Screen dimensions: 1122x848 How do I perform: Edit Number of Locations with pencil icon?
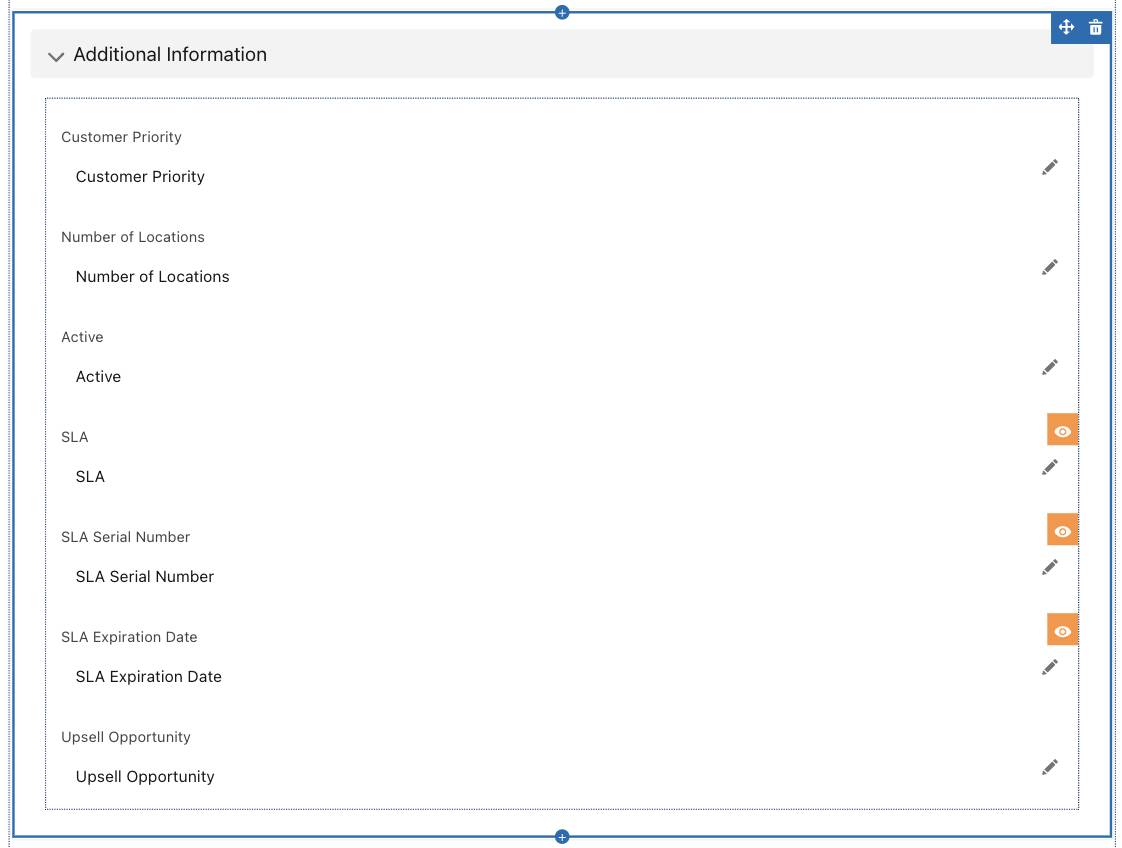click(x=1050, y=268)
